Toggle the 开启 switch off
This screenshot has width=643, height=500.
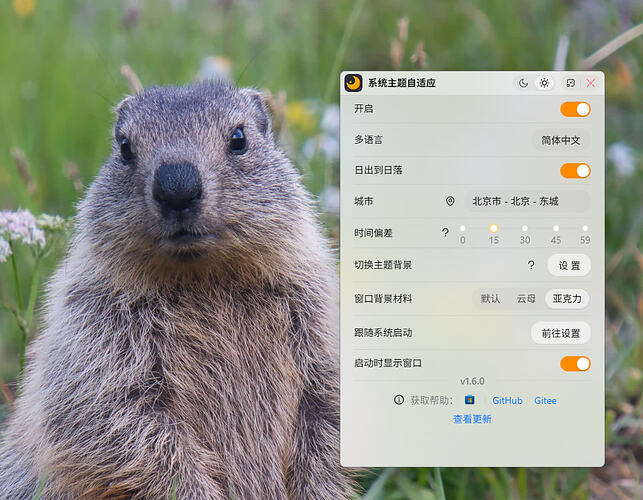(x=575, y=110)
